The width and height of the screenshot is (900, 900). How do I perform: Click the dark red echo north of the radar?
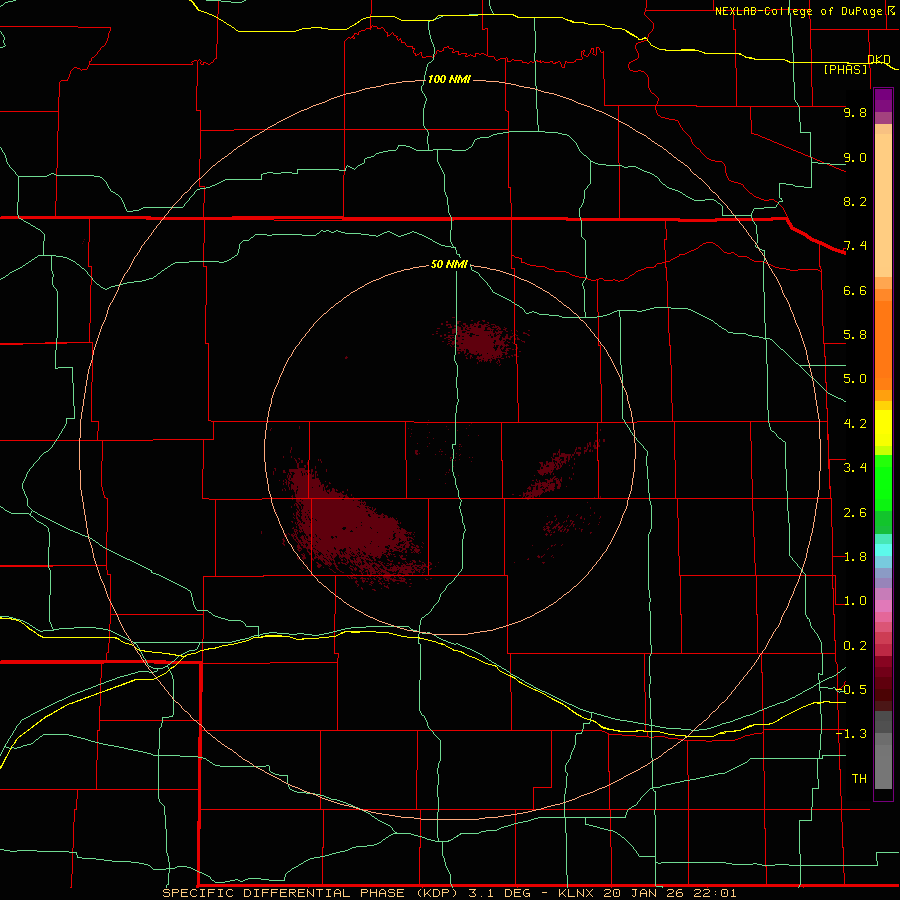click(x=480, y=340)
